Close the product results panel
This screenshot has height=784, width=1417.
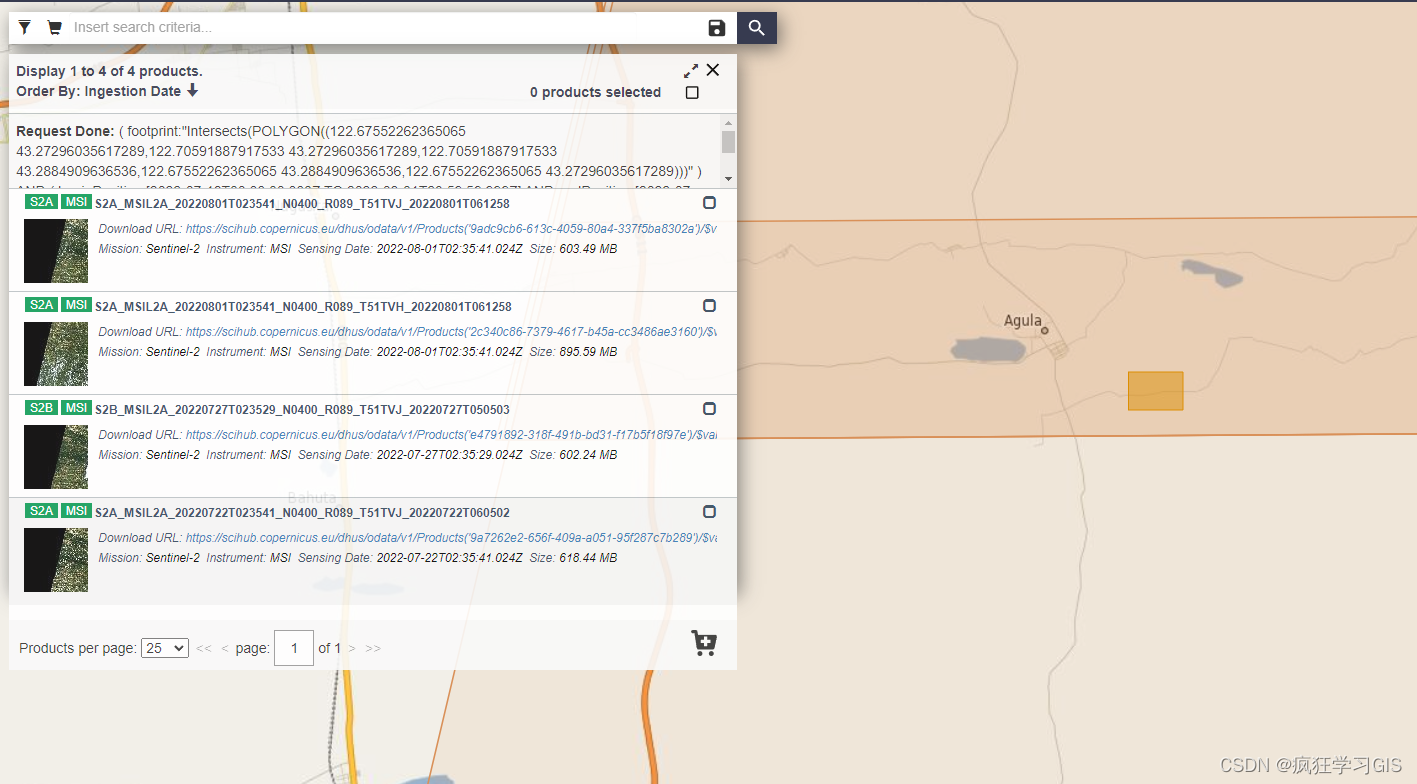713,70
